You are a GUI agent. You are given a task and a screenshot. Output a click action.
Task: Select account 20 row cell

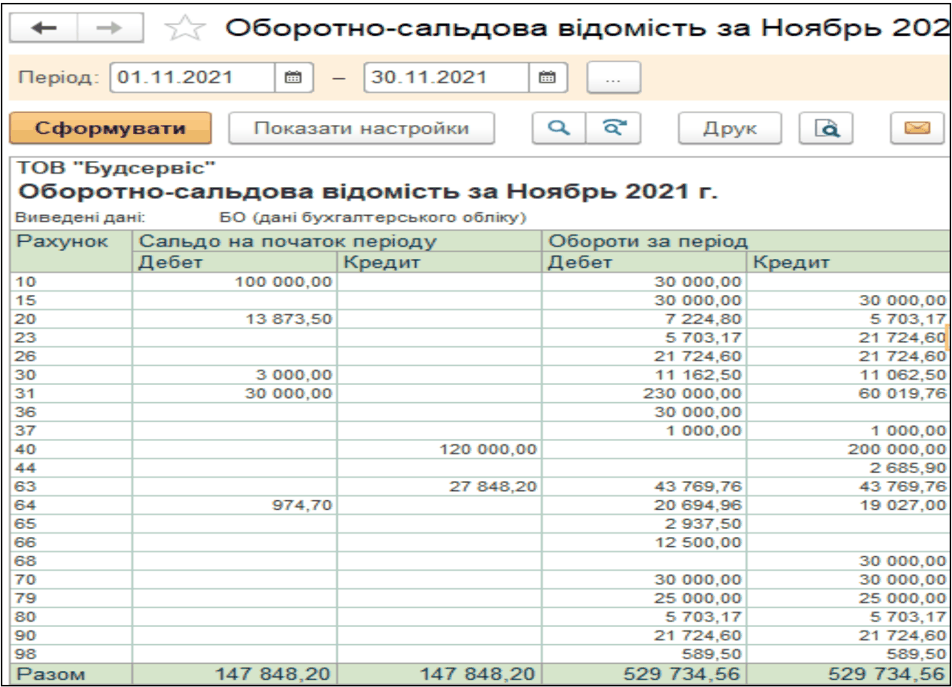coord(71,319)
